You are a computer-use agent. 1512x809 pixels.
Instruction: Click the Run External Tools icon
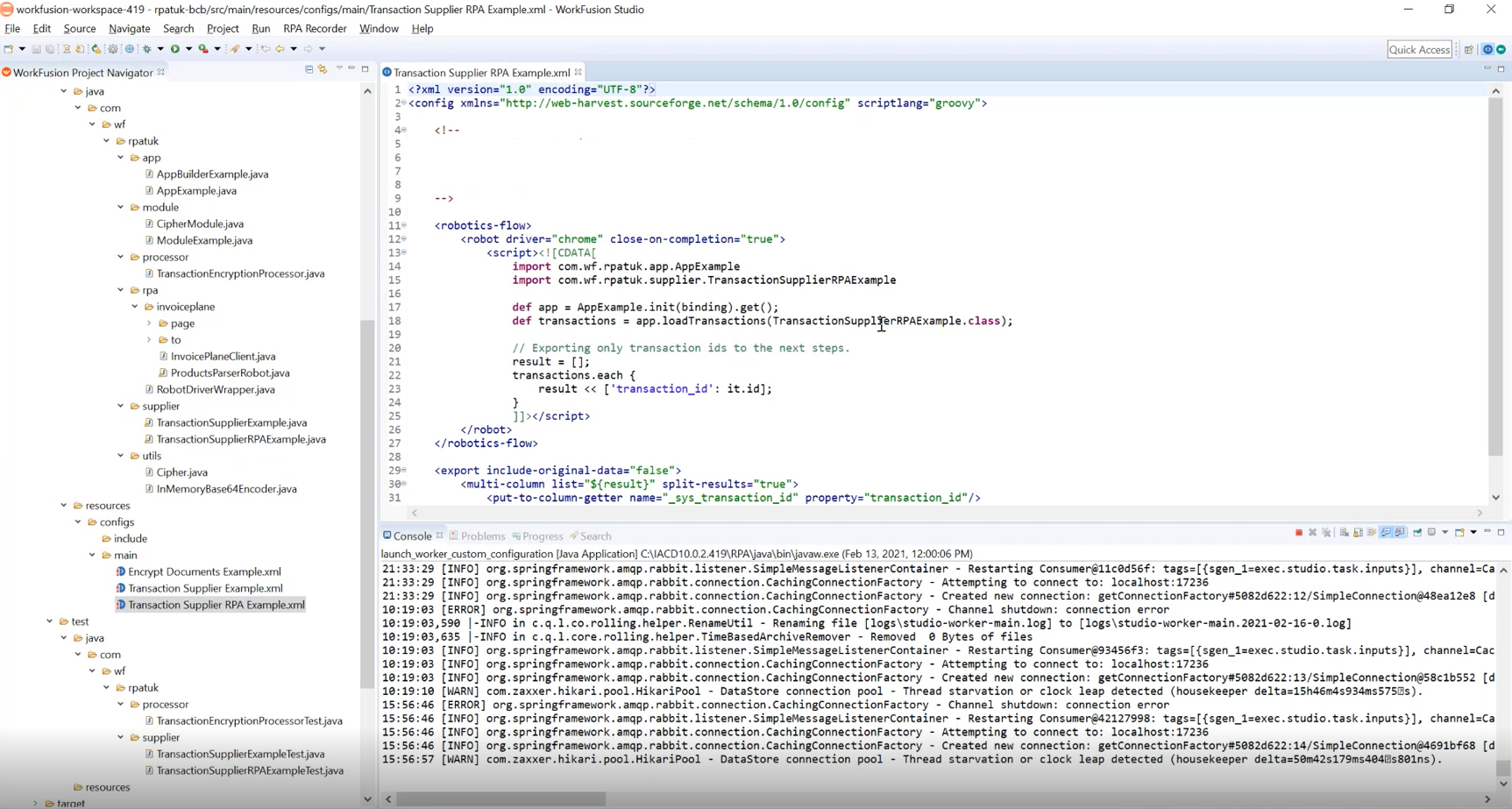pos(203,49)
